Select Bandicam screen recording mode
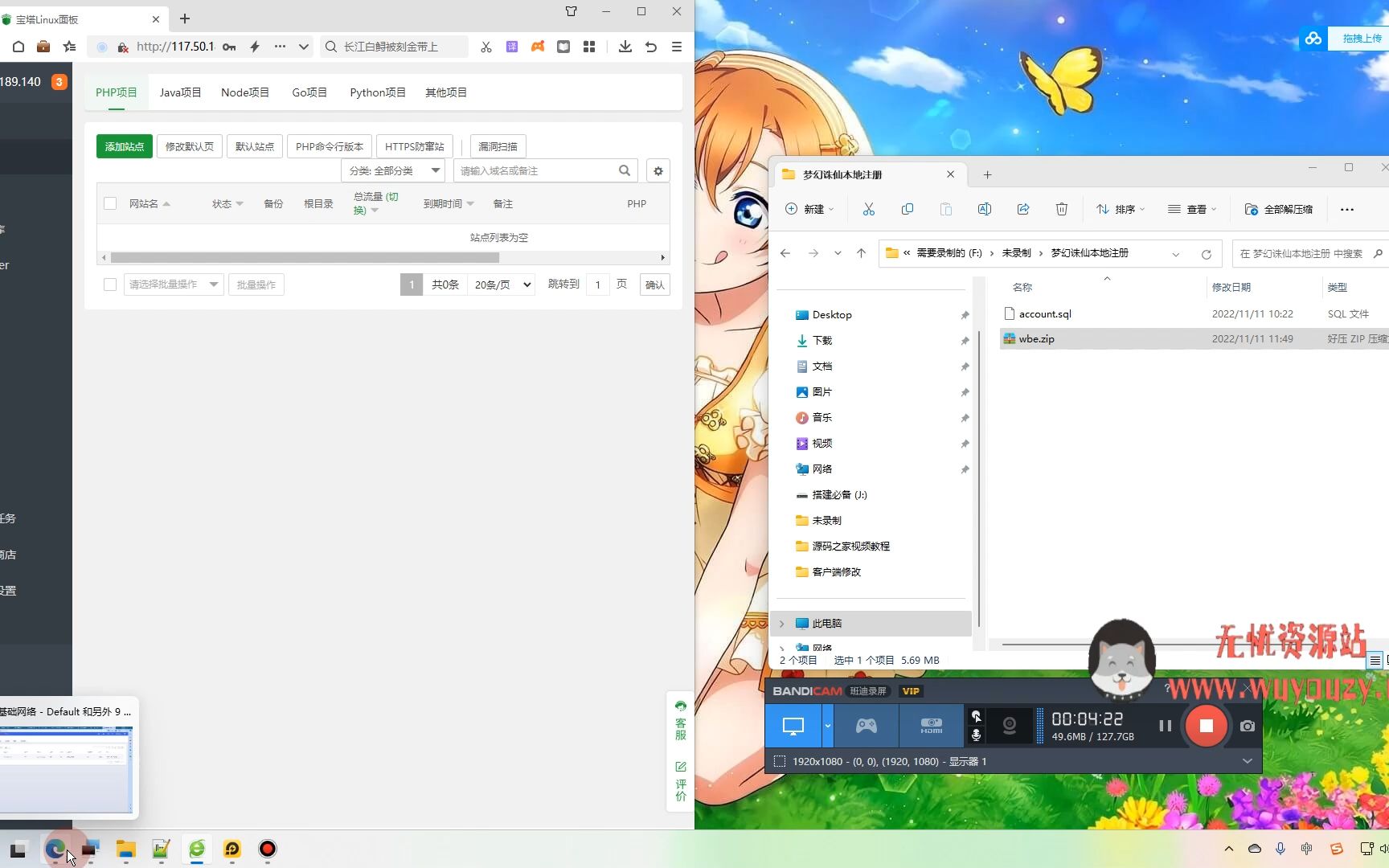Viewport: 1389px width, 868px height. point(793,726)
